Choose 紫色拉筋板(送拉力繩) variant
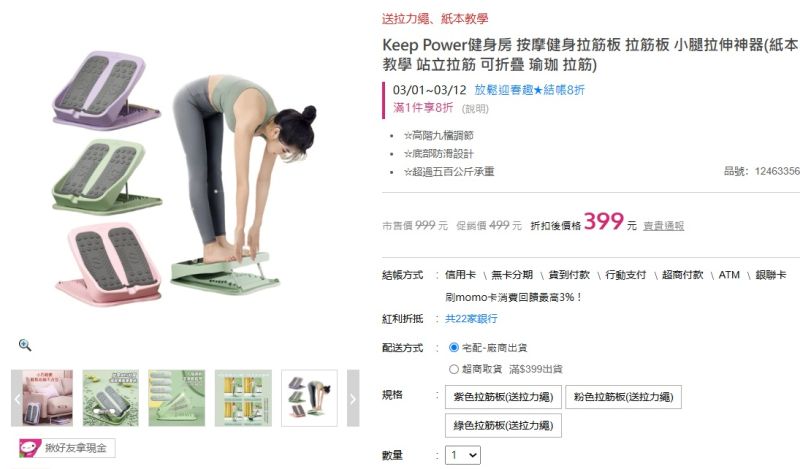This screenshot has height=469, width=800. click(x=503, y=397)
